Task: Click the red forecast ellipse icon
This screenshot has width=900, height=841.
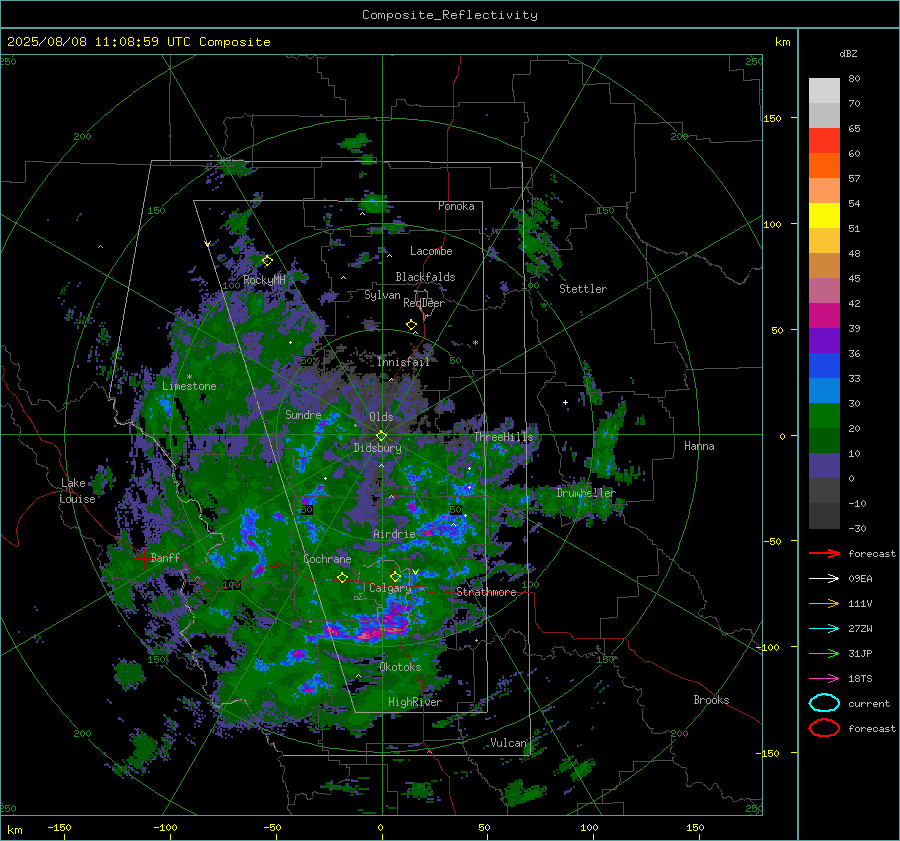Action: coord(824,728)
